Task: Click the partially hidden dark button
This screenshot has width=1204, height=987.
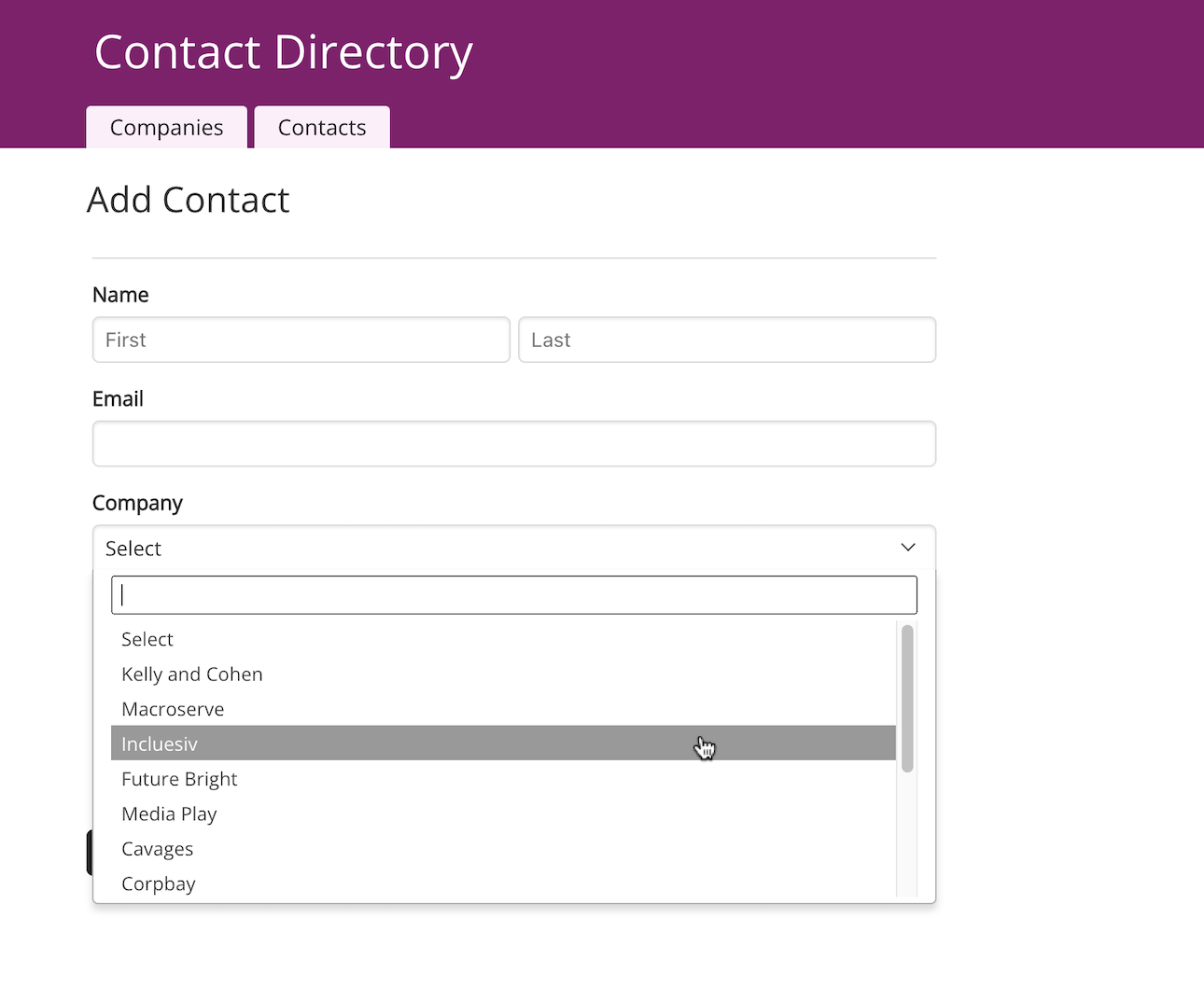Action: coord(90,852)
